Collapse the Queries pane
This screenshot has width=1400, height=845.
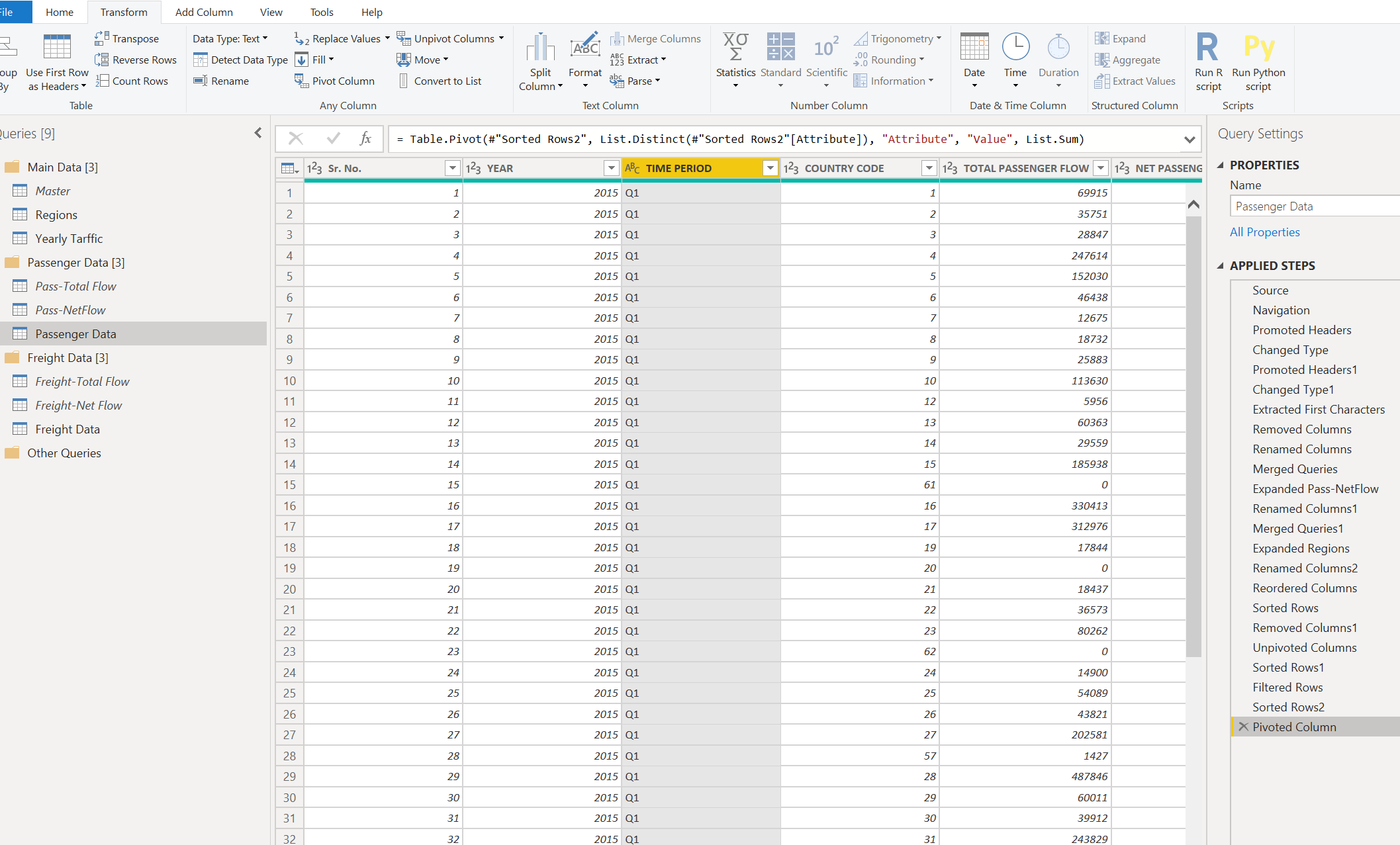point(258,133)
